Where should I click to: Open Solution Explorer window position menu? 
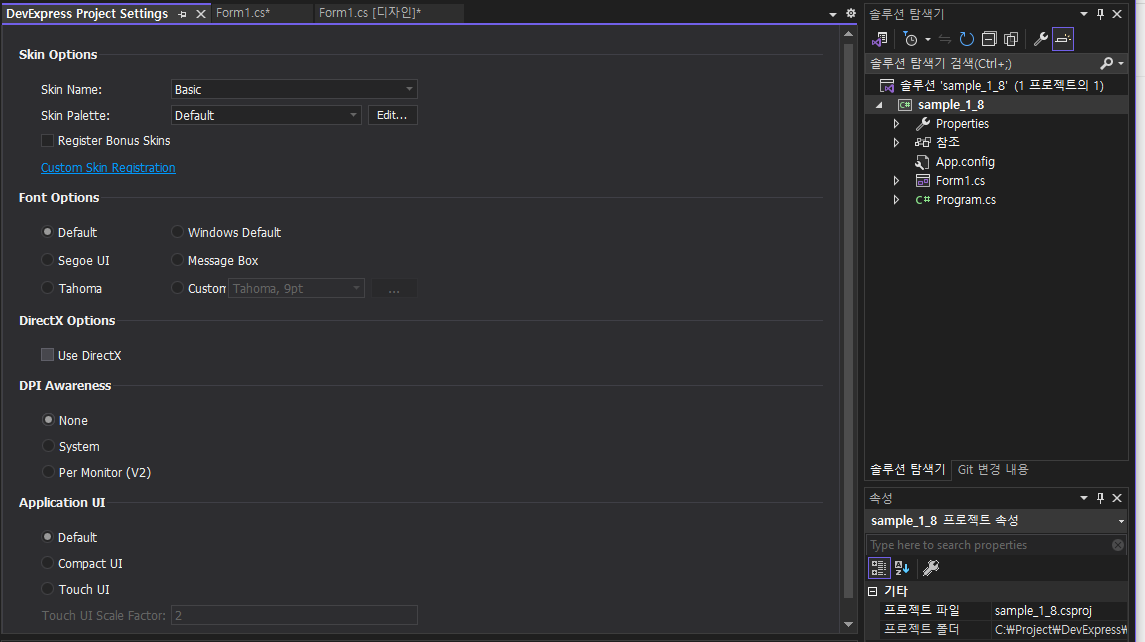tap(1084, 14)
